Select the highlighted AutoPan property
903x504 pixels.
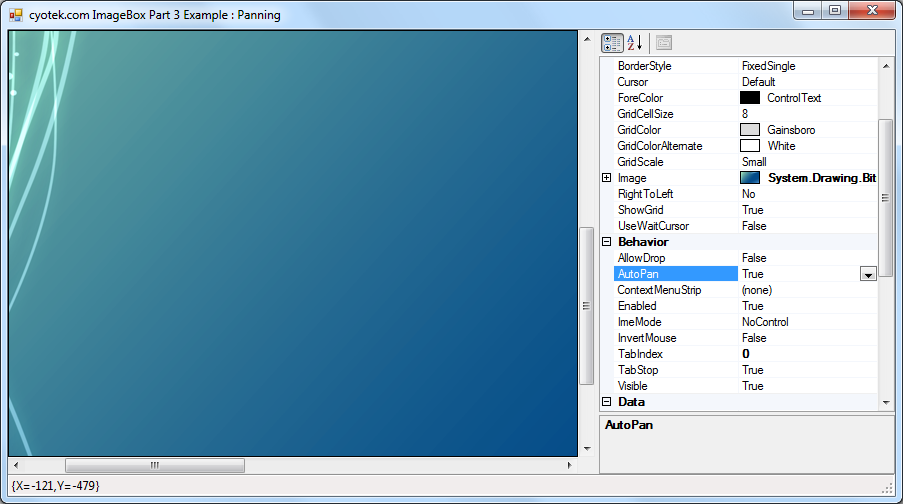tap(676, 274)
